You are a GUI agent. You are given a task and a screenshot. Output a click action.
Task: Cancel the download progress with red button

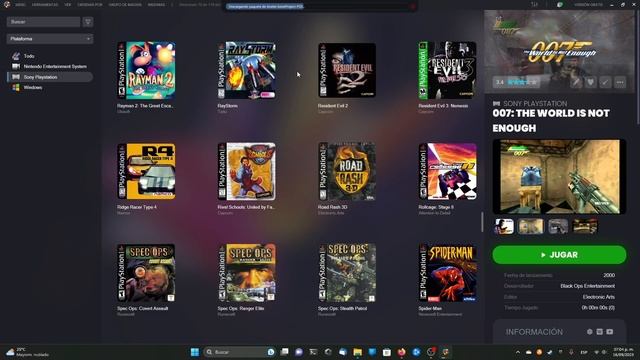(x=413, y=7)
